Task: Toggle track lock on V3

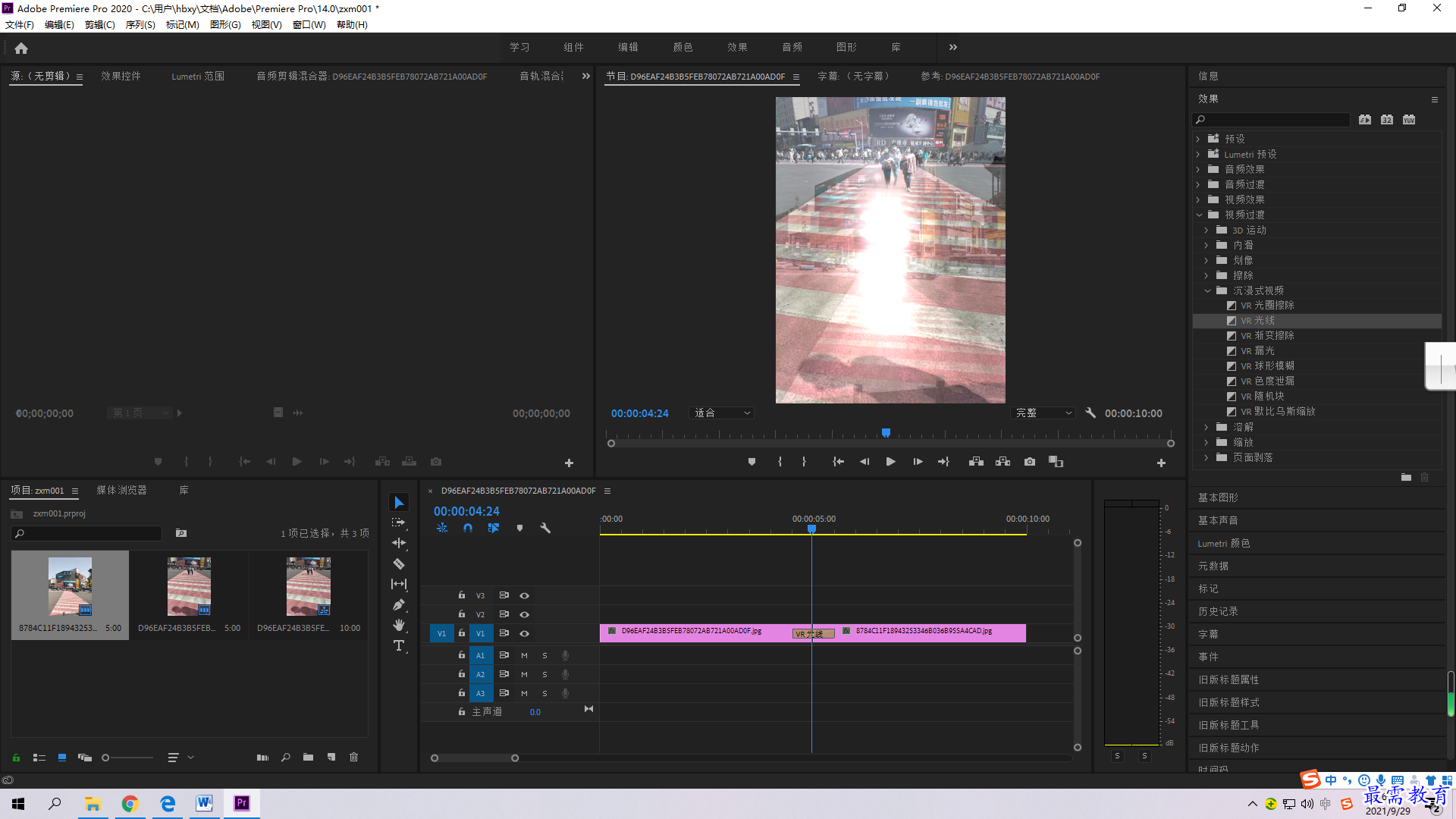Action: click(x=461, y=595)
